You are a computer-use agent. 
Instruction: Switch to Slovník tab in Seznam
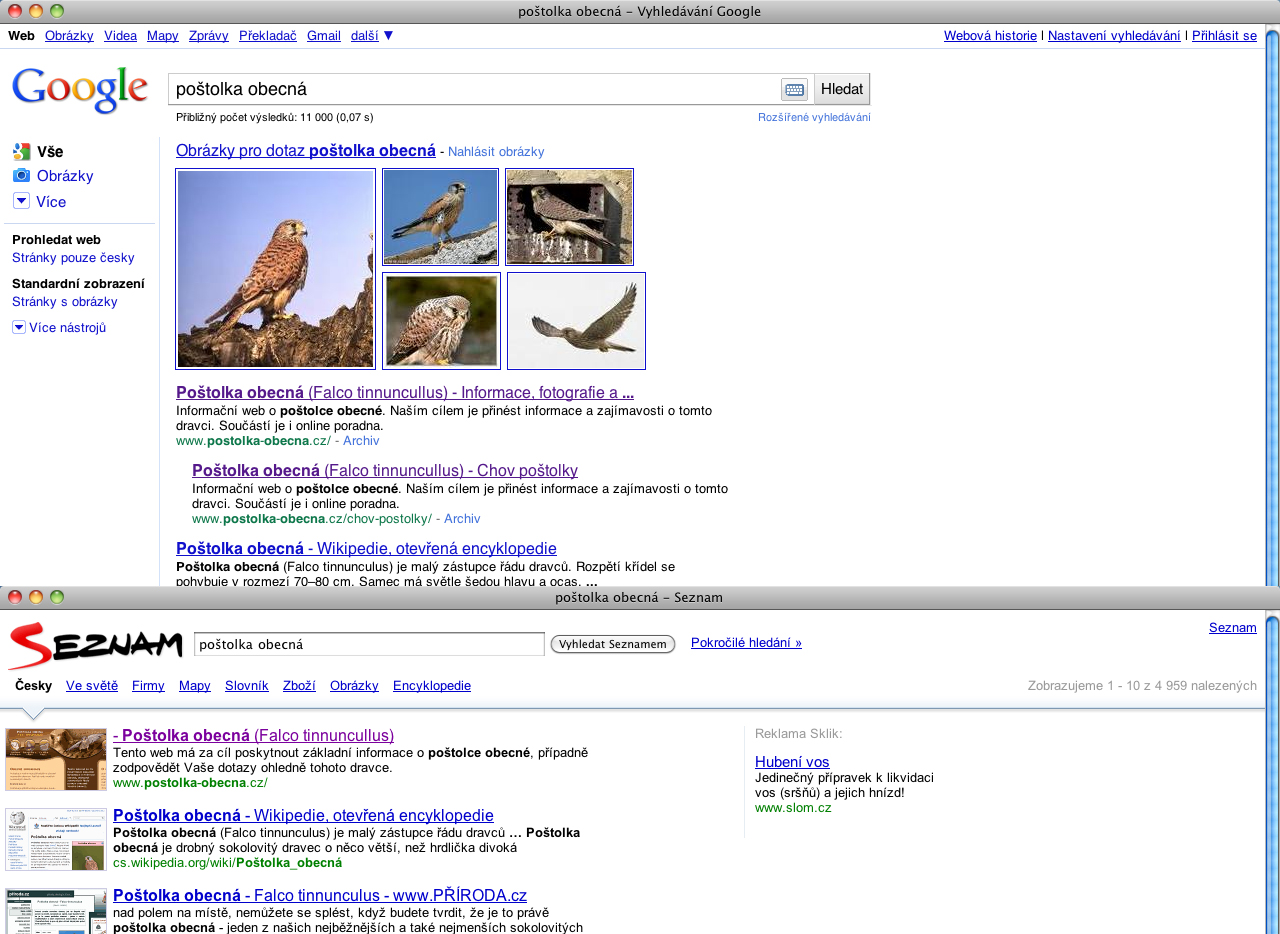click(247, 685)
